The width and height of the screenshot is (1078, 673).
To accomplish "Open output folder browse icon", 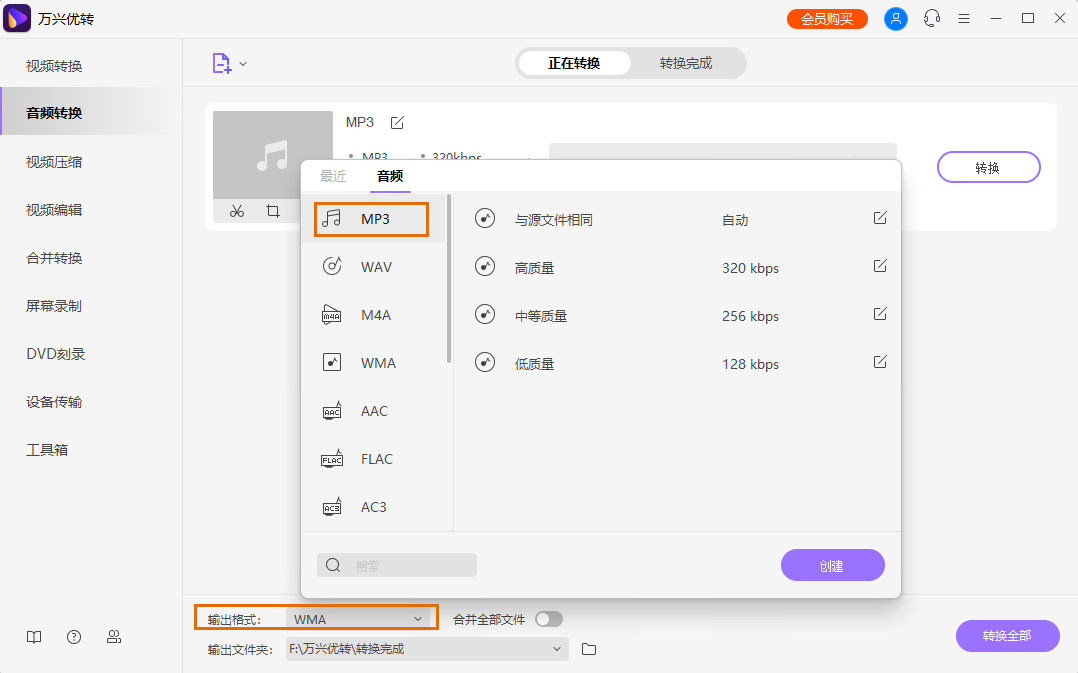I will 589,649.
